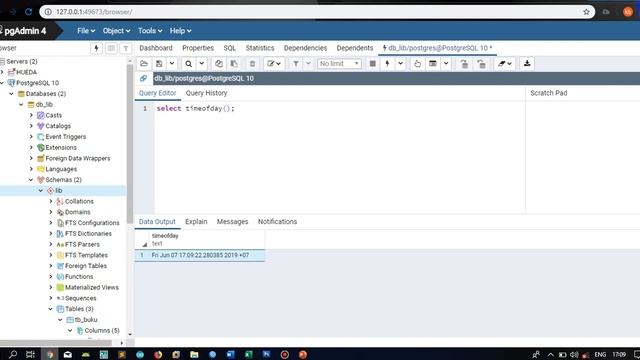Open the Query History tab
This screenshot has height=360, width=640.
tap(207, 93)
